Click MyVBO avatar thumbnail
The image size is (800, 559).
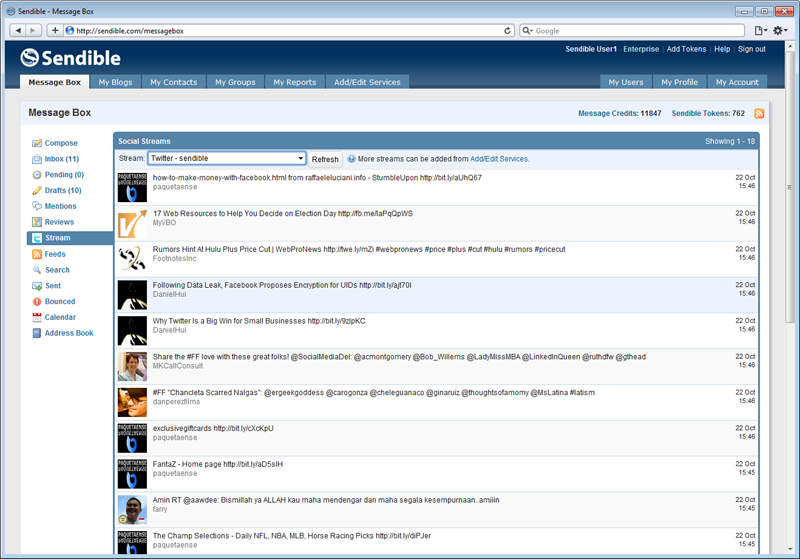pos(132,223)
